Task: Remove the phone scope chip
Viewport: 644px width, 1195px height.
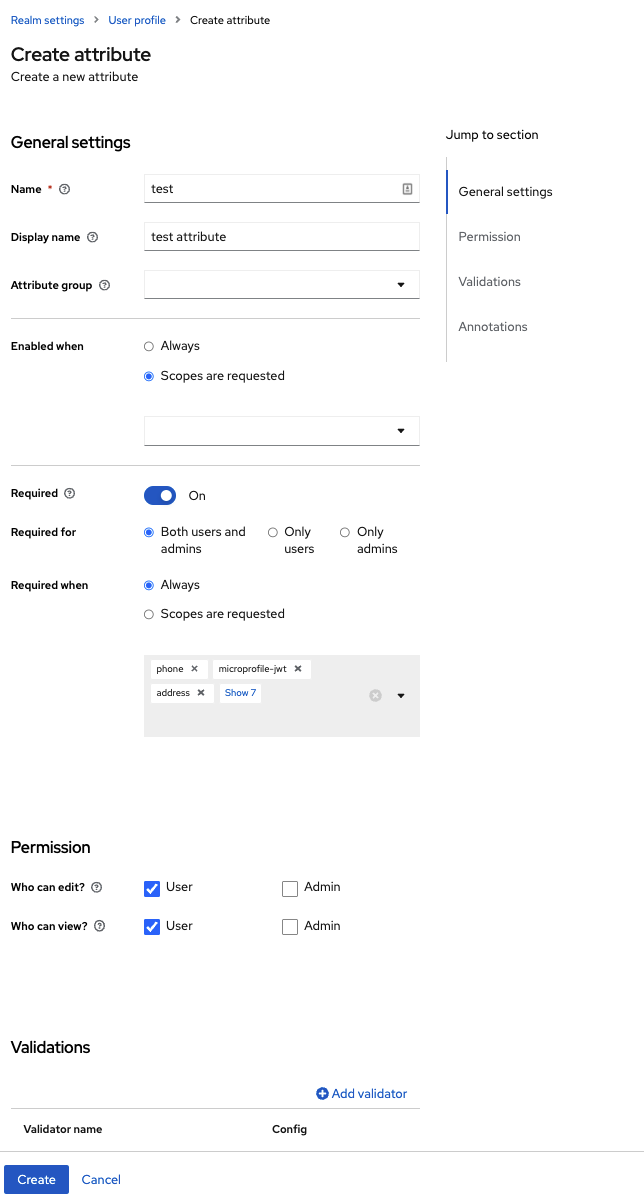Action: point(196,668)
